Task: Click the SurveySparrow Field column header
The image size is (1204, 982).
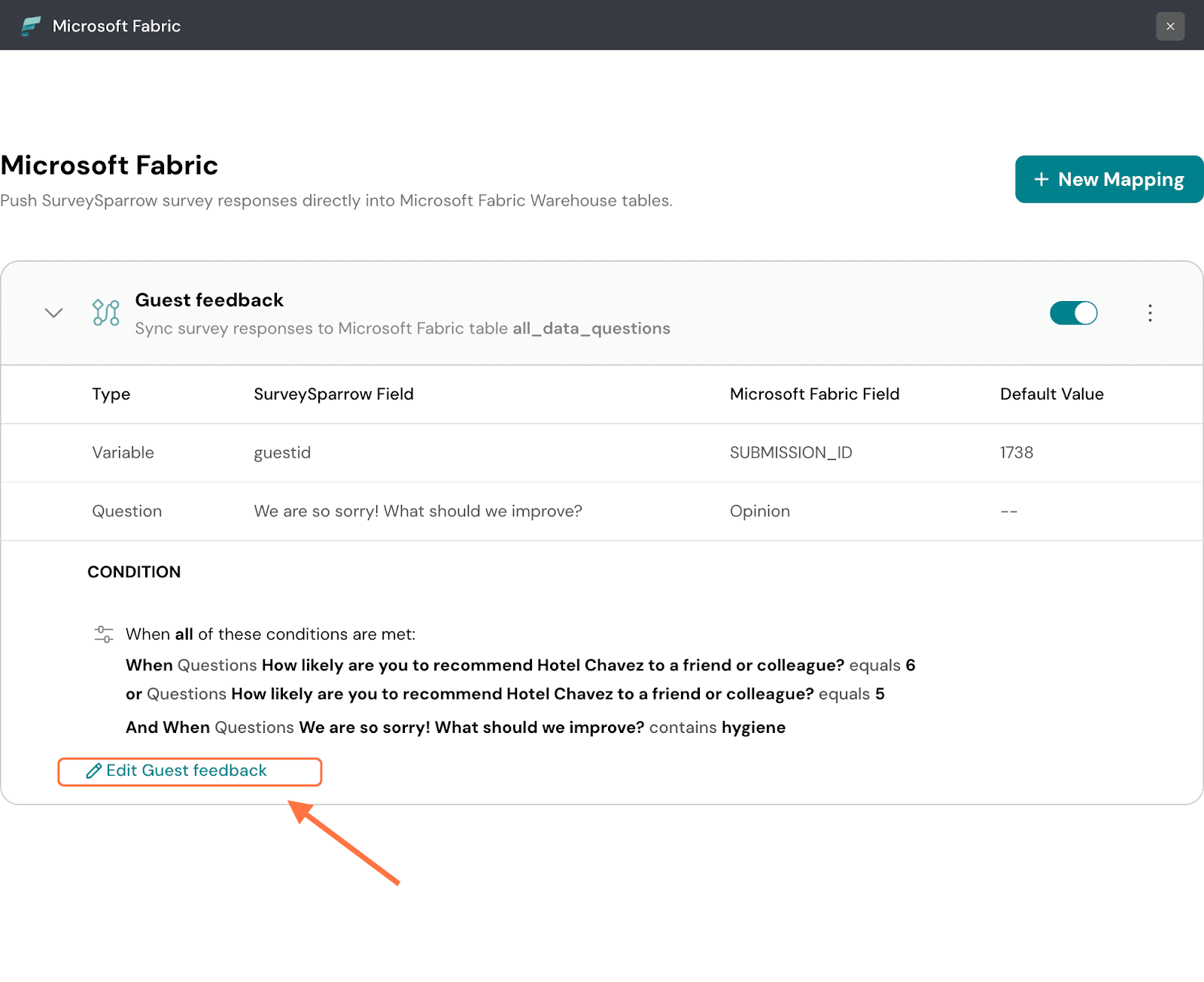Action: tap(333, 394)
